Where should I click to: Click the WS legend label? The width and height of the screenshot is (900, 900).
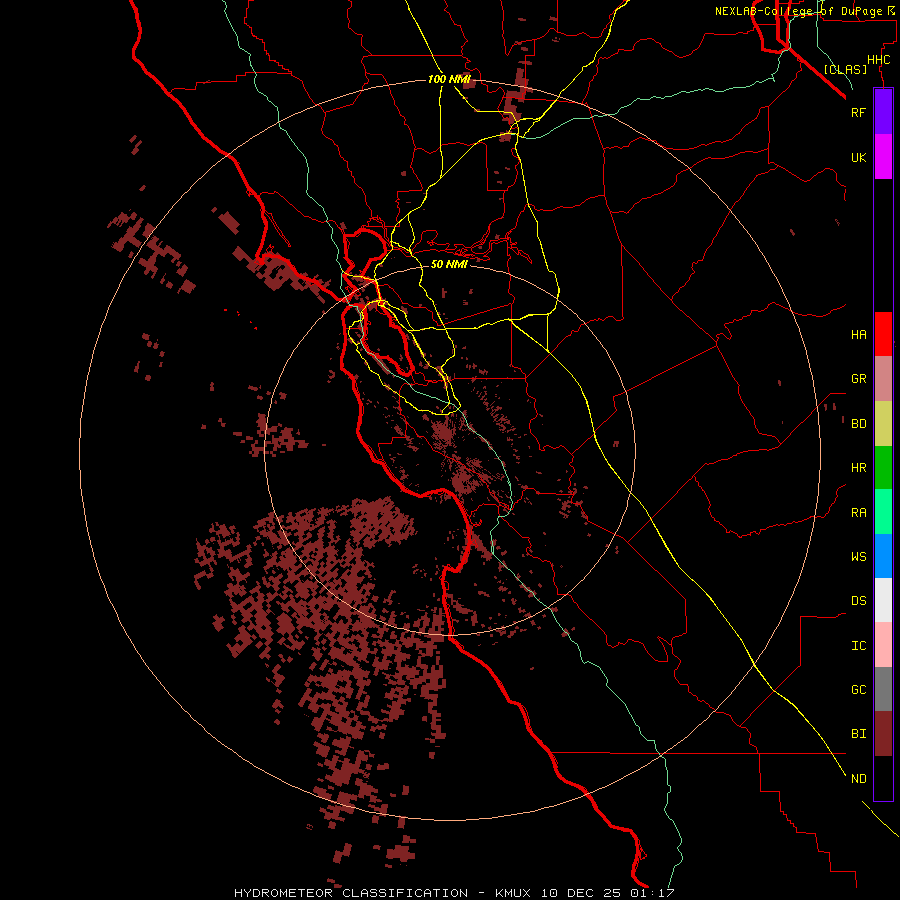point(858,556)
